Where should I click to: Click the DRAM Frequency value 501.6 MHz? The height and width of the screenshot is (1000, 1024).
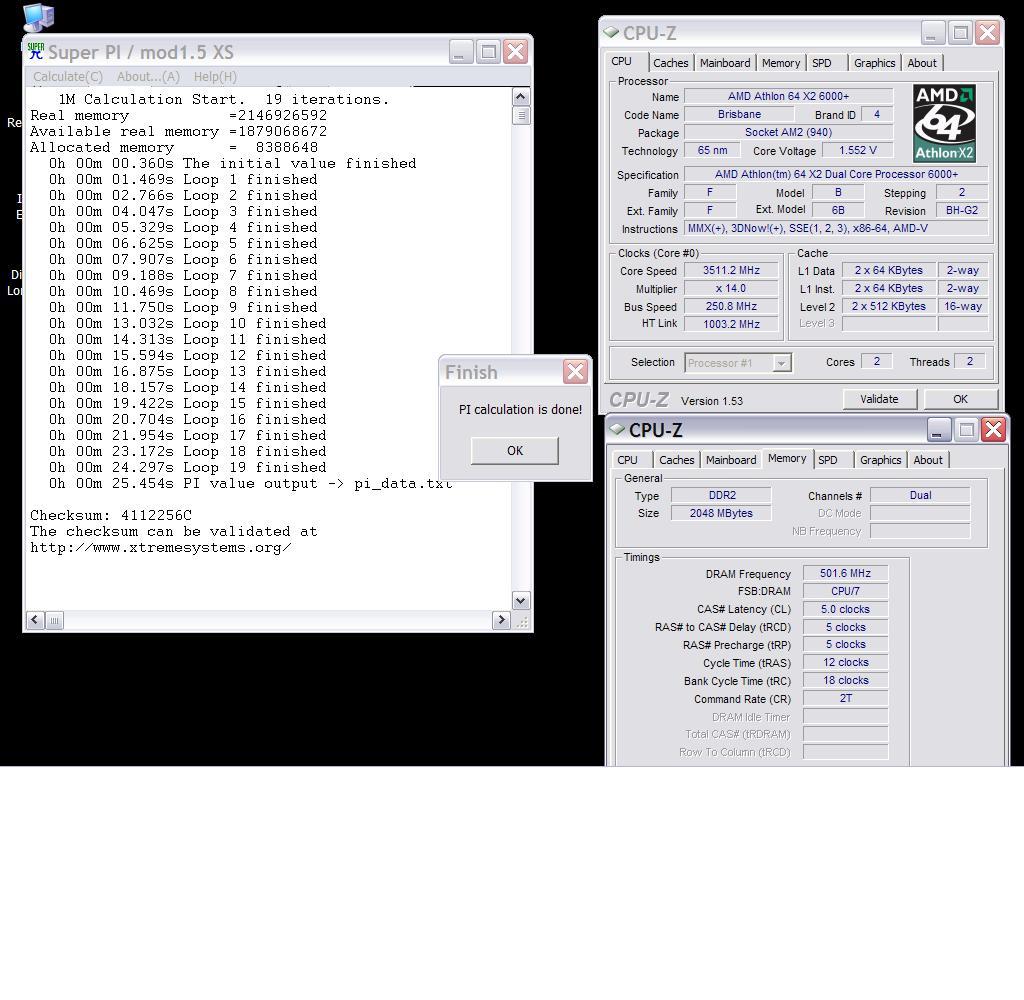point(845,573)
